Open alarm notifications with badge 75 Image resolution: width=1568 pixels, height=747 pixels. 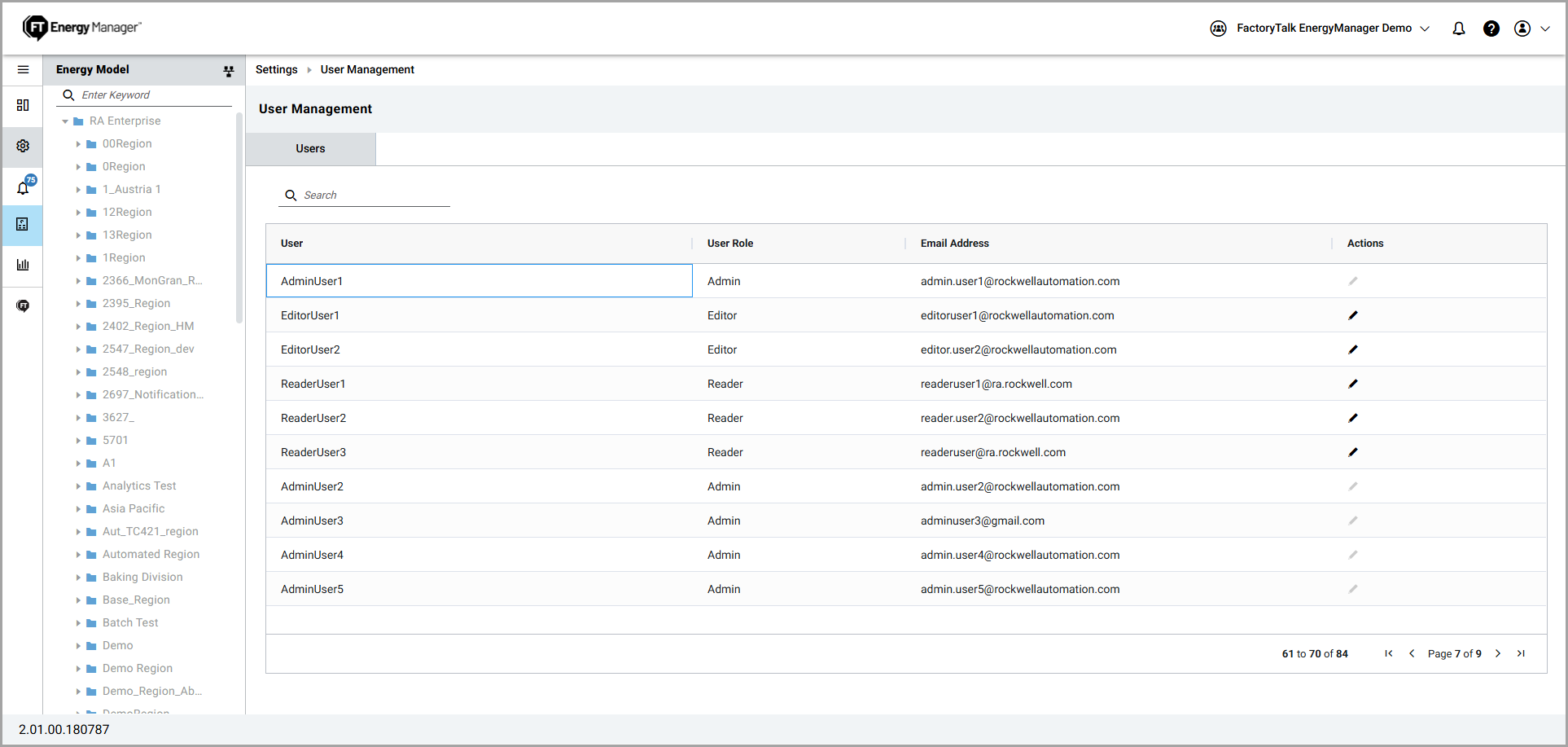tap(24, 187)
